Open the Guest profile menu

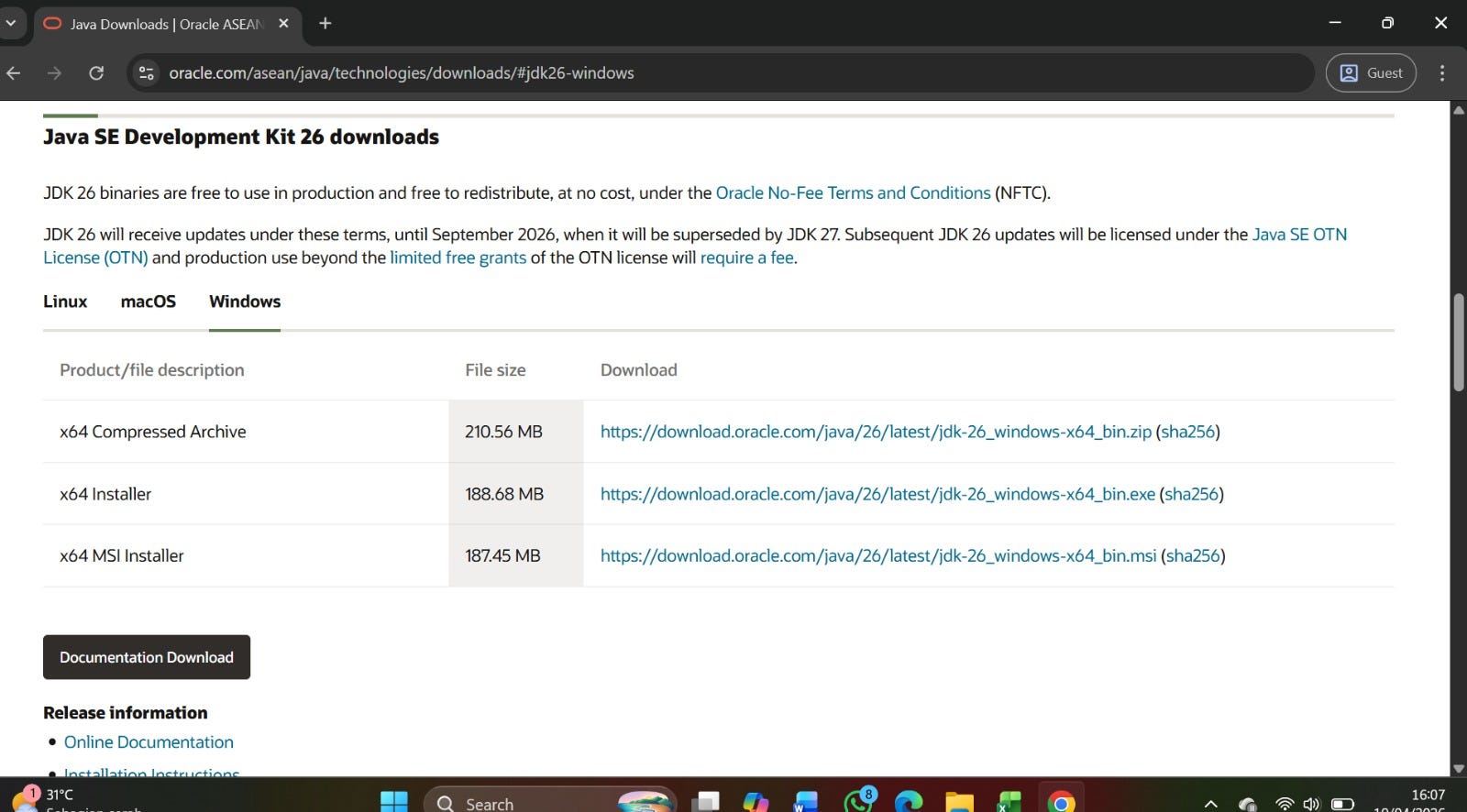(x=1371, y=73)
